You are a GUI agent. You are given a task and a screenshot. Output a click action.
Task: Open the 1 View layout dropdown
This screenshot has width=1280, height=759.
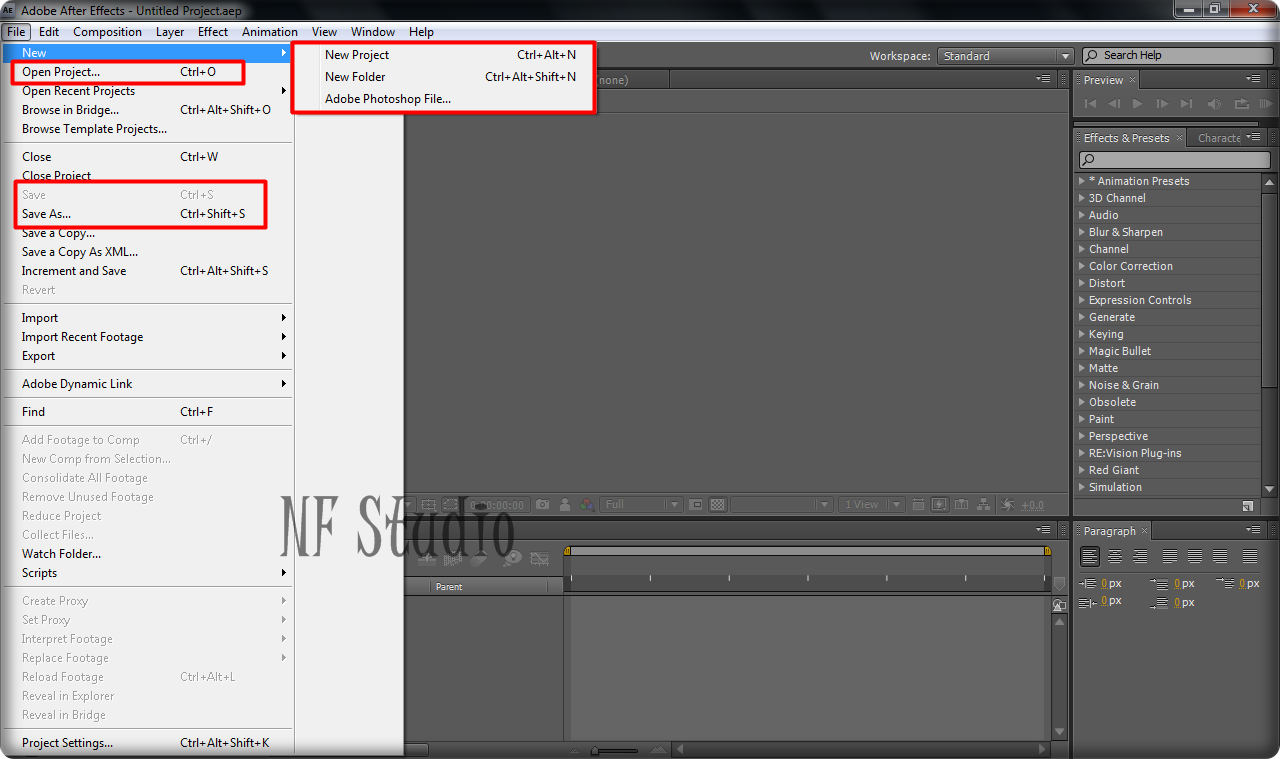[x=872, y=504]
